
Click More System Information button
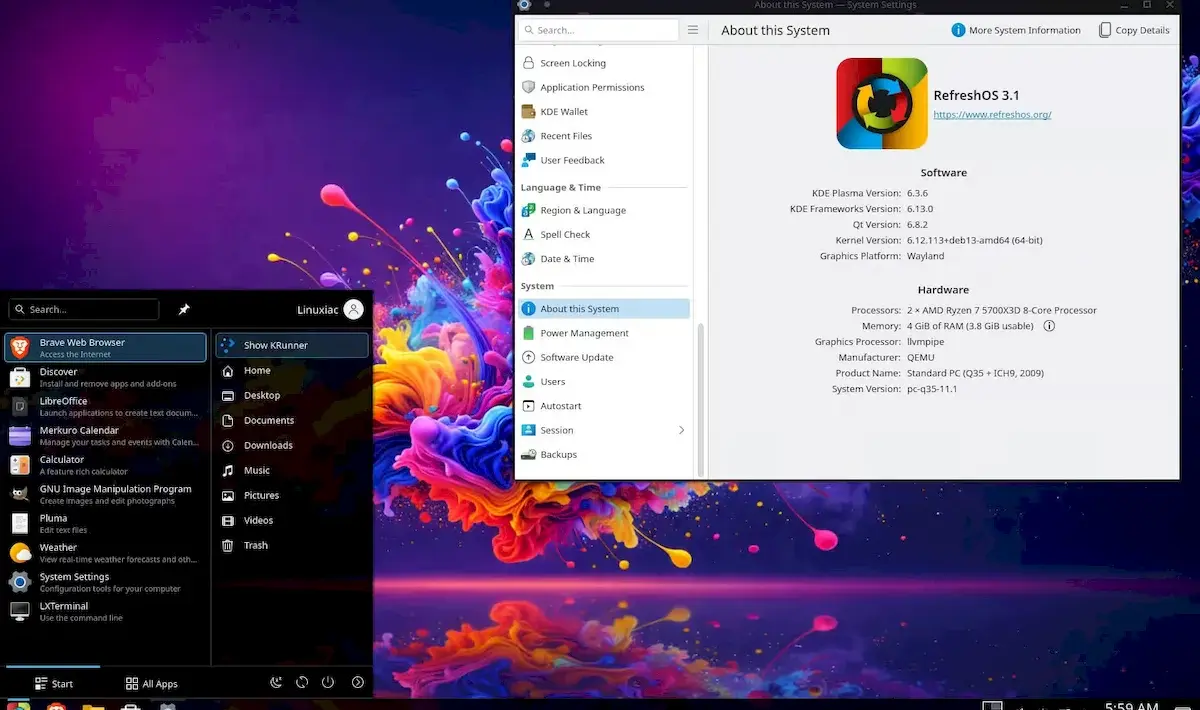1016,30
